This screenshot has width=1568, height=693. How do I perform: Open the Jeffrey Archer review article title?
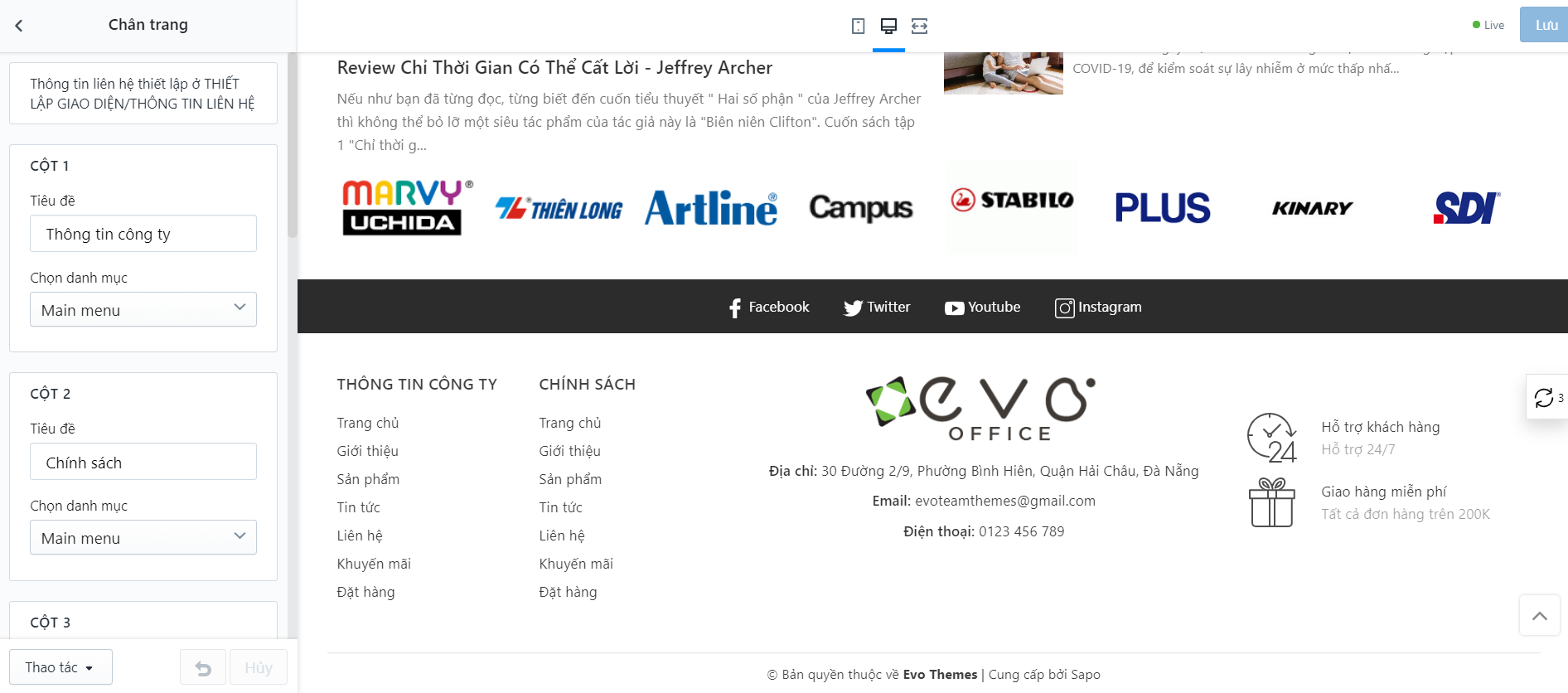point(554,68)
